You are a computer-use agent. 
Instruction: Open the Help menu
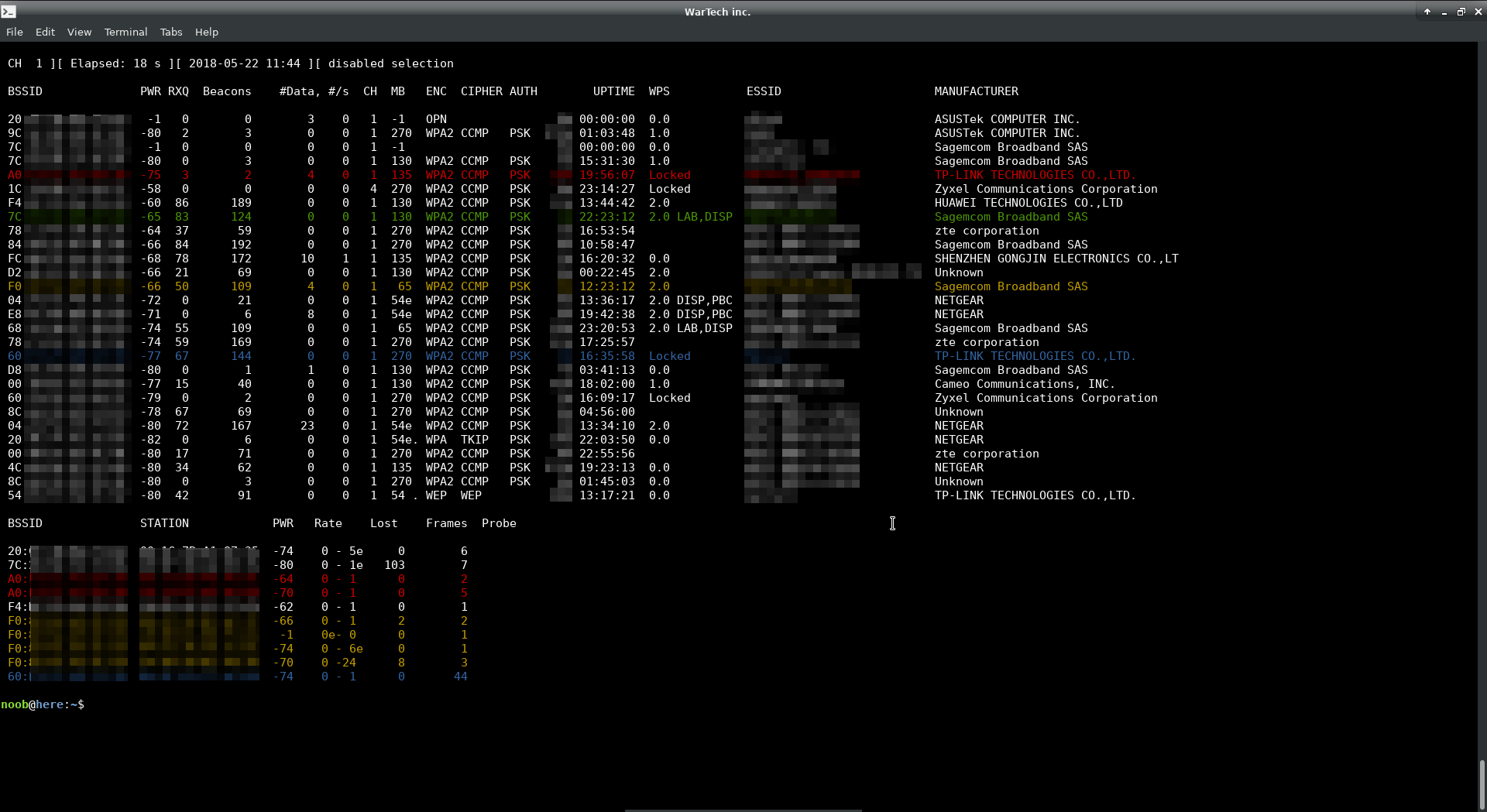click(206, 32)
